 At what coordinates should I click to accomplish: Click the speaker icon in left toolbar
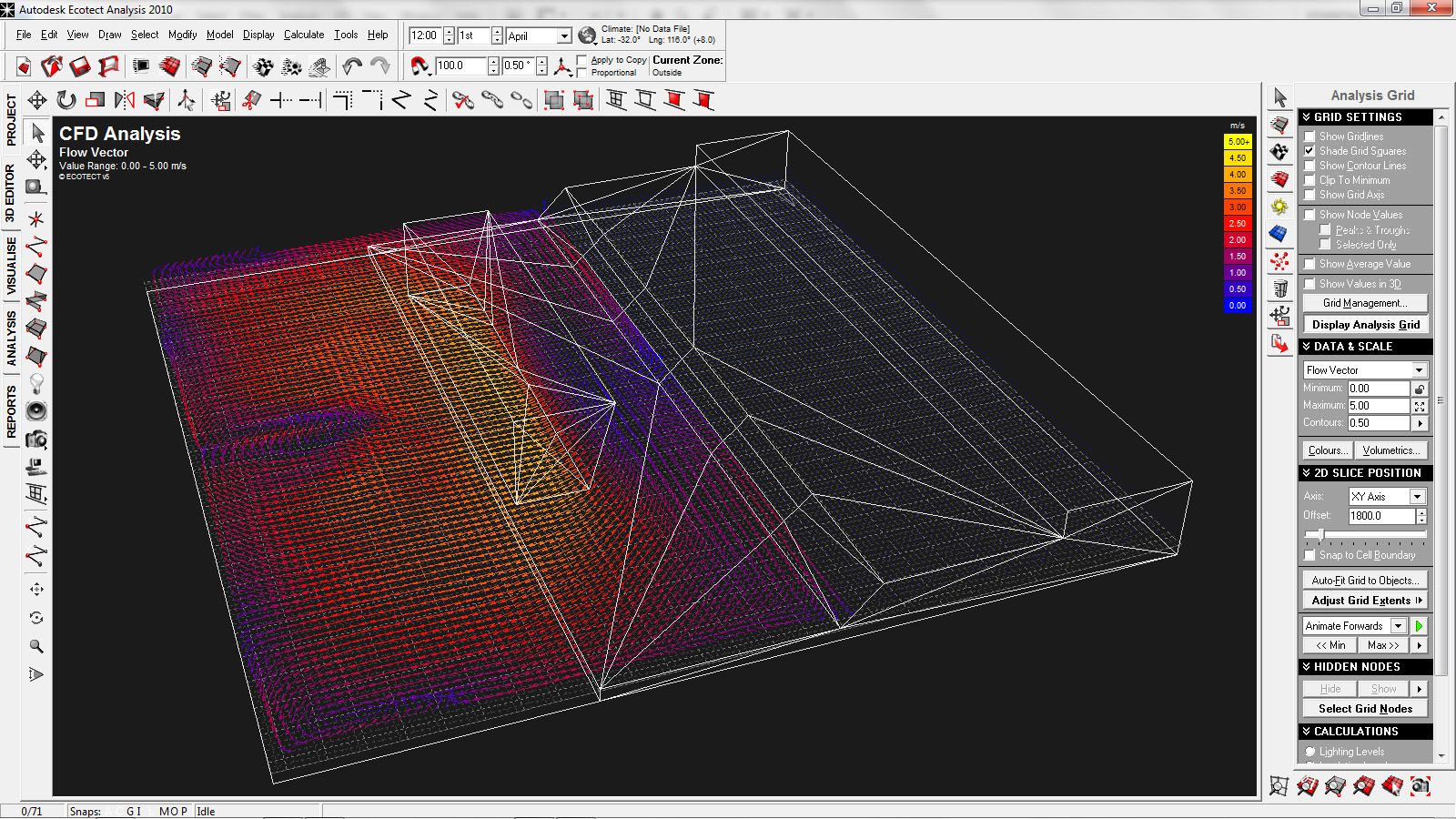pyautogui.click(x=36, y=411)
